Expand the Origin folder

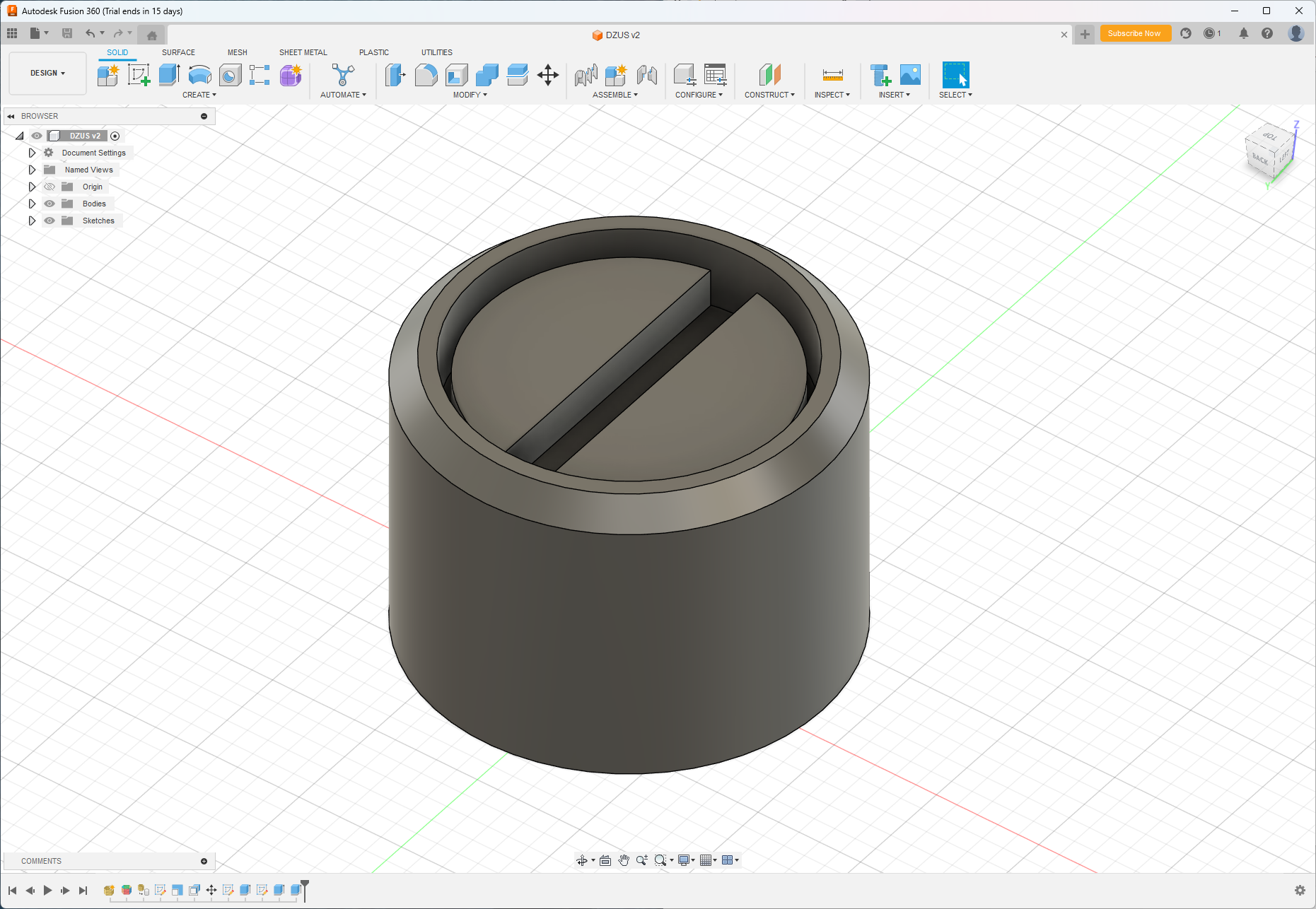pos(32,187)
